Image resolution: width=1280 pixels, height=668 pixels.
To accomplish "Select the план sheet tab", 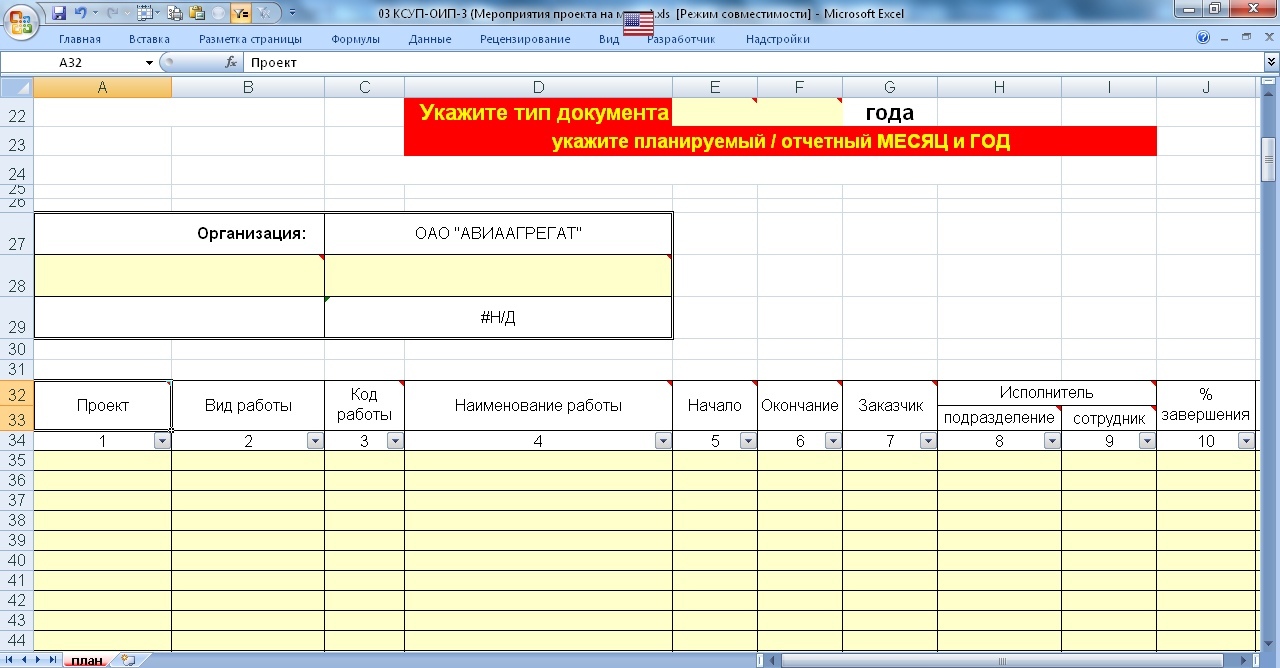I will pyautogui.click(x=87, y=660).
